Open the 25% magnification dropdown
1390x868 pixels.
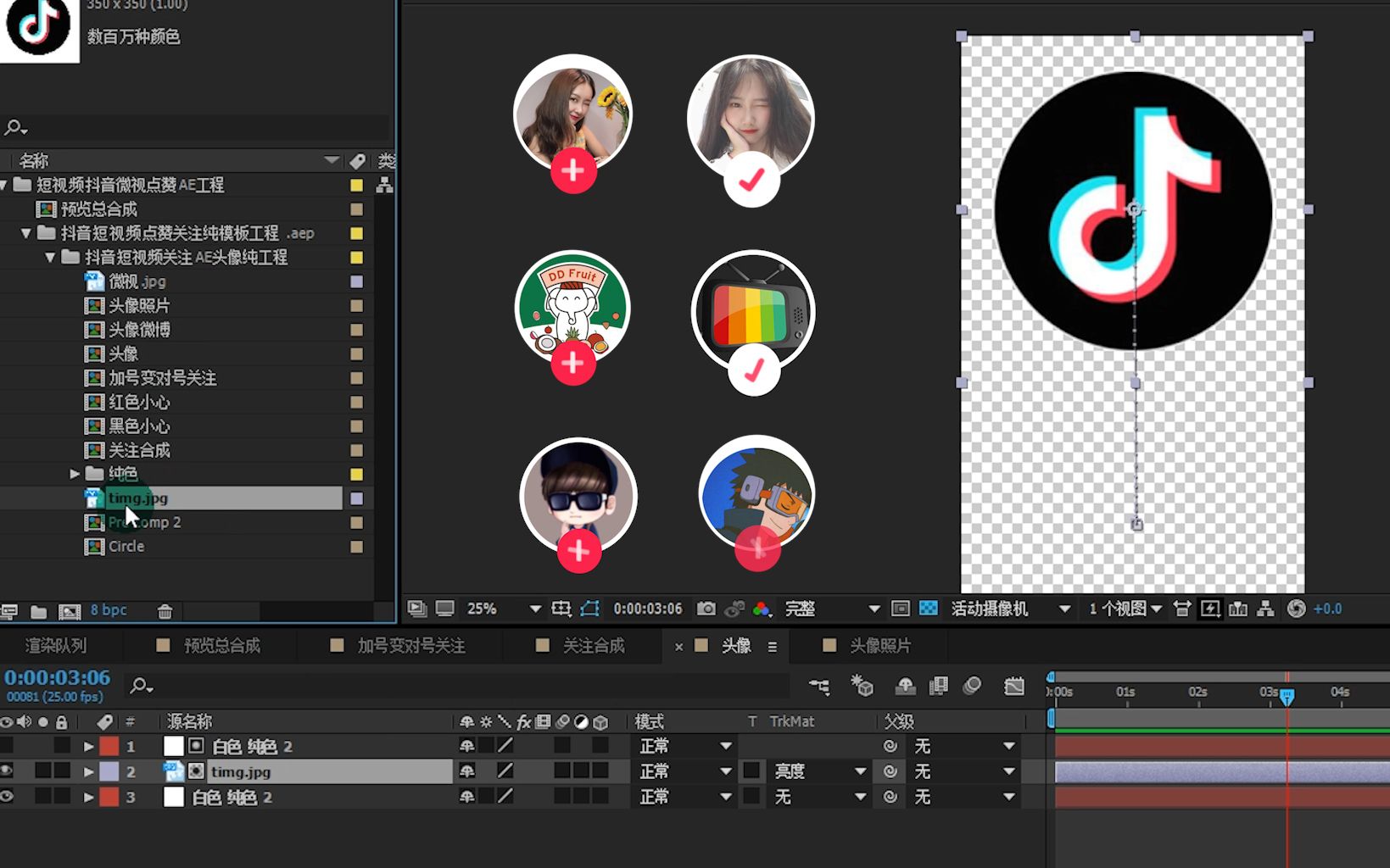pyautogui.click(x=504, y=609)
